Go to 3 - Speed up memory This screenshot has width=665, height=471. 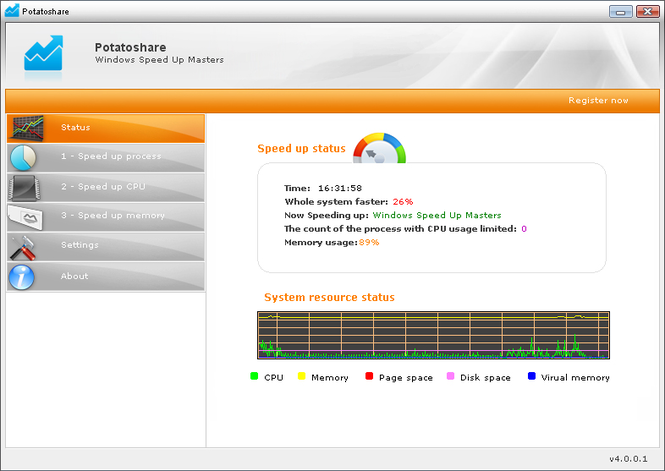(106, 217)
